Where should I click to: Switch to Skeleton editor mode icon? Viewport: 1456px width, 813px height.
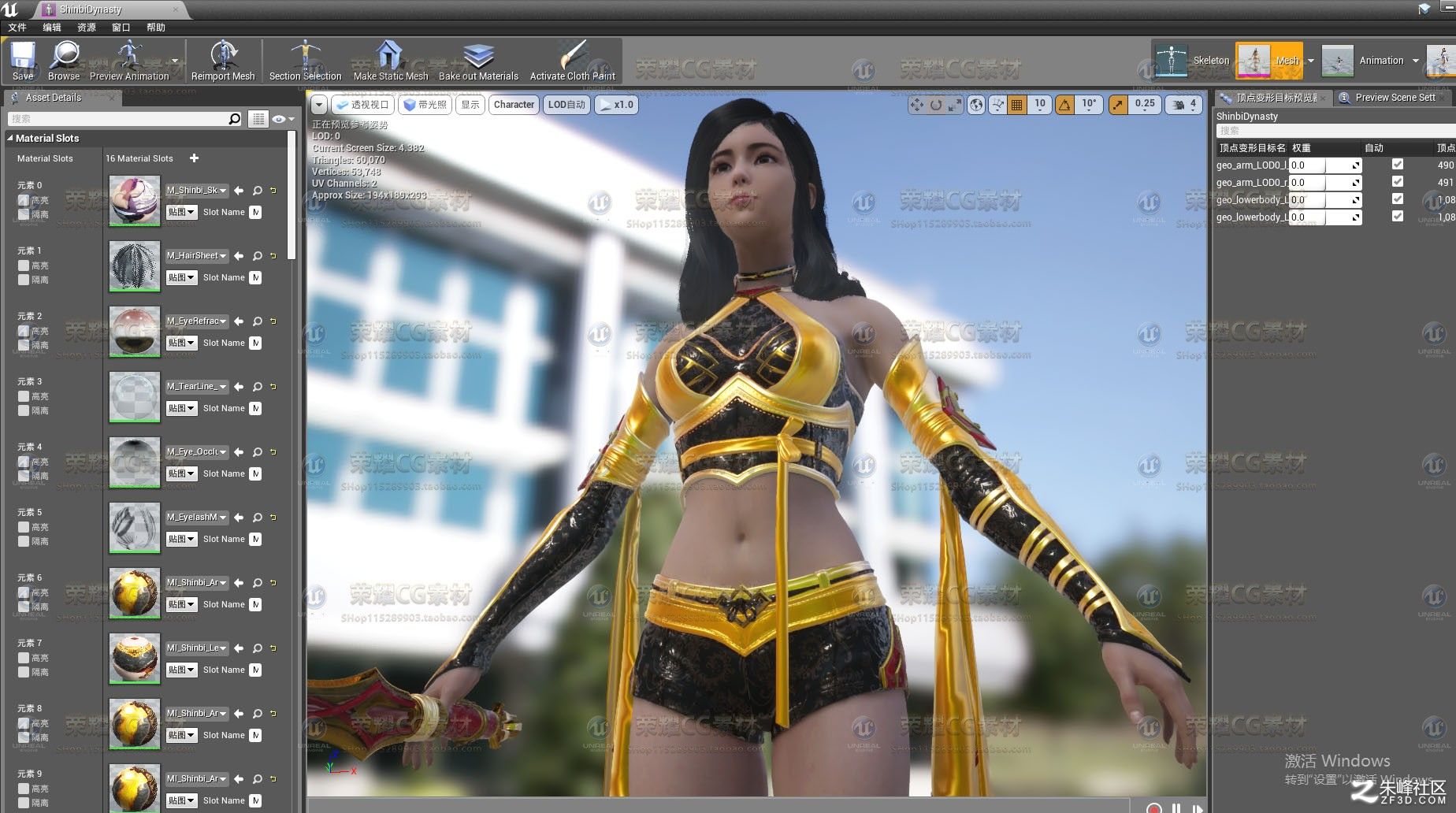point(1172,61)
